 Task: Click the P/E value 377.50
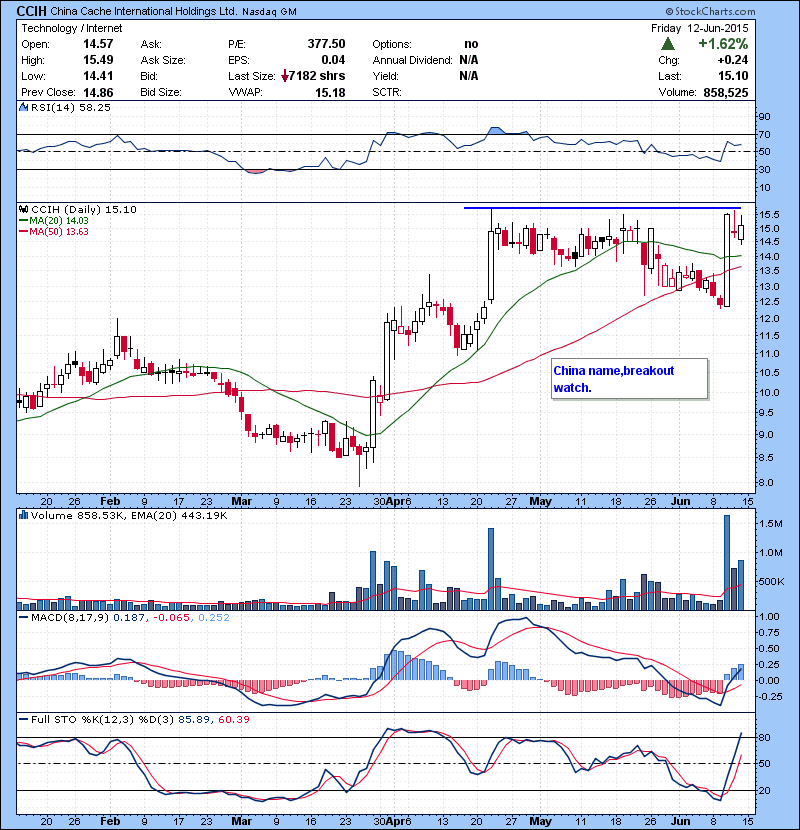[x=326, y=44]
